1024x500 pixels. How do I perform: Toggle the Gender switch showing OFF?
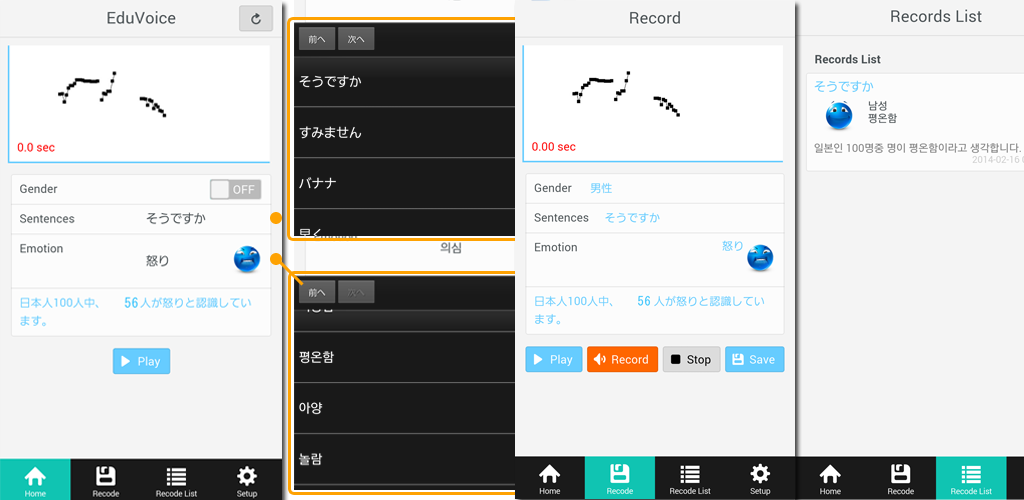click(x=236, y=189)
